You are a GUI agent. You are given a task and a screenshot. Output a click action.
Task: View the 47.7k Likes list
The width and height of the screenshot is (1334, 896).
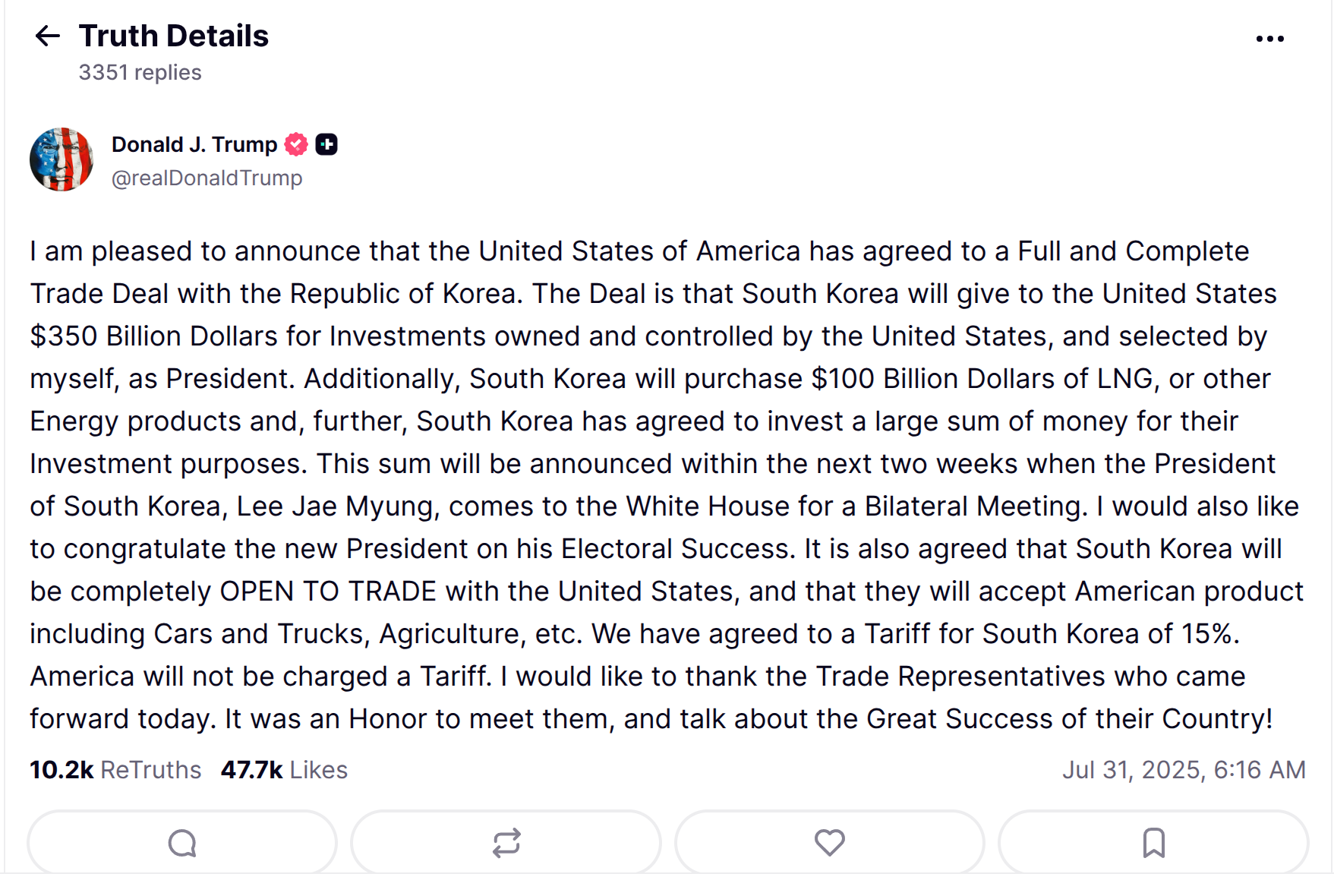[284, 770]
